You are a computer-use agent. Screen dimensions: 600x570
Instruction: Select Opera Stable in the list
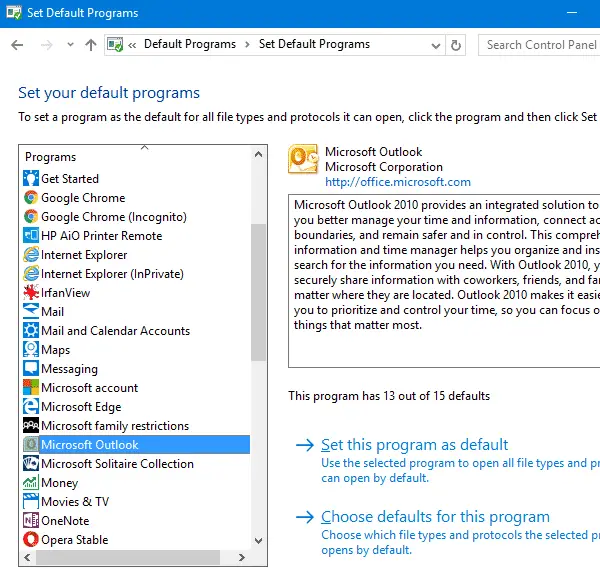[x=136, y=539]
